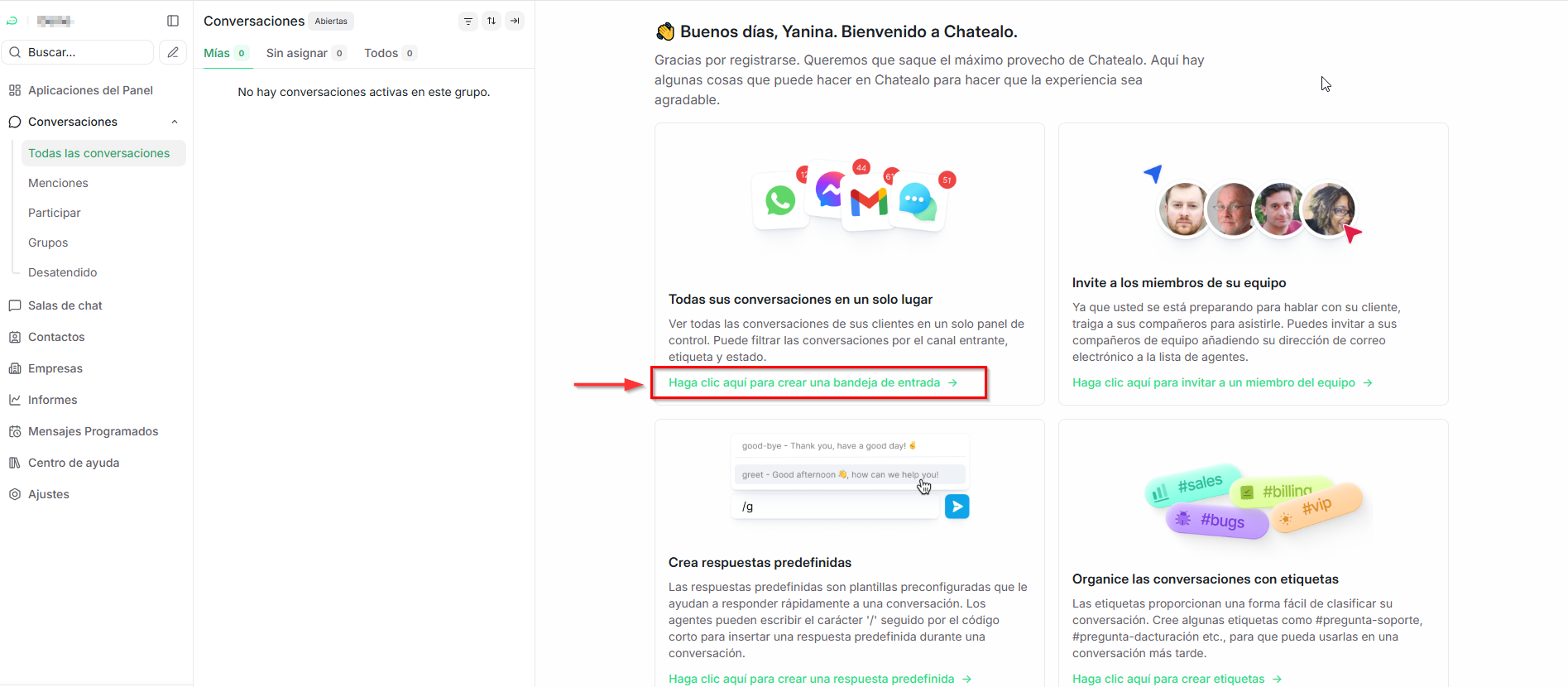Click link to create an inbox
Viewport: 1568px width, 687px height.
tap(804, 382)
